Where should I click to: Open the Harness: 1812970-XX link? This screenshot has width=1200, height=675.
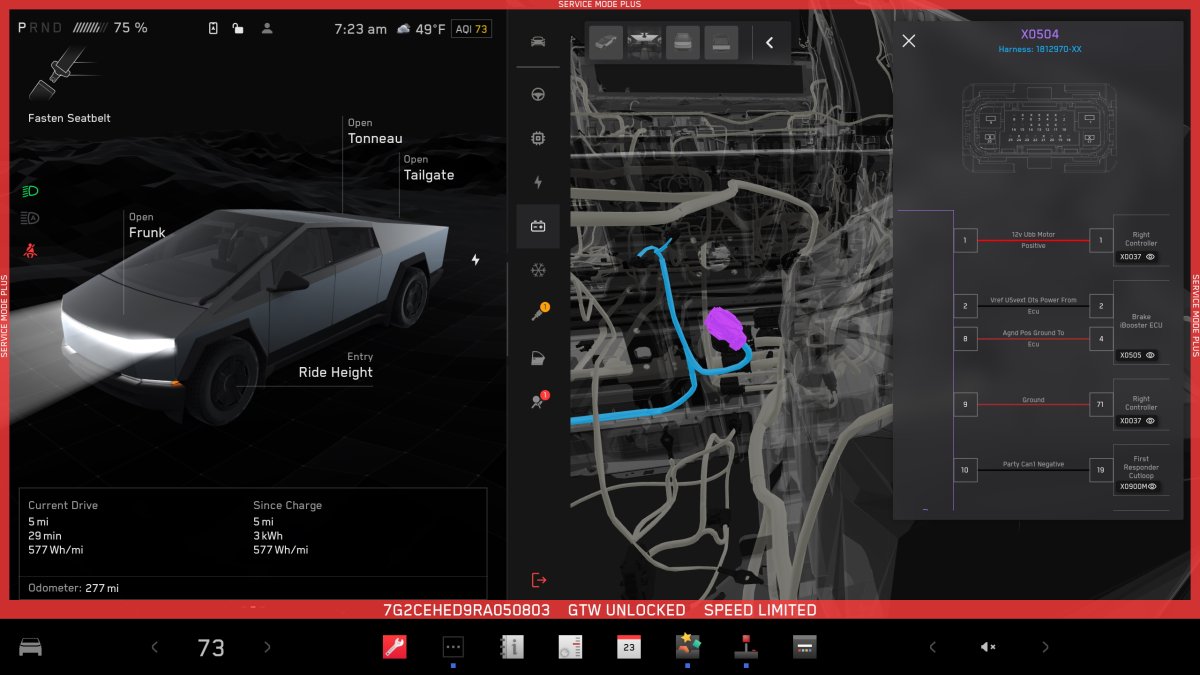(x=1040, y=50)
